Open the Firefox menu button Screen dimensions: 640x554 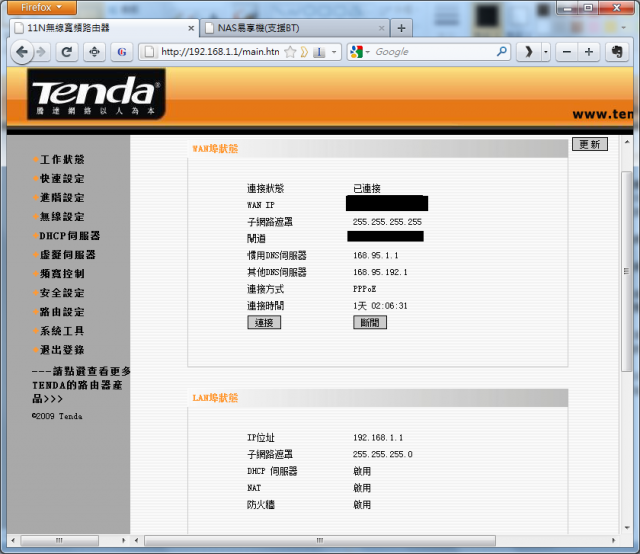tap(41, 7)
